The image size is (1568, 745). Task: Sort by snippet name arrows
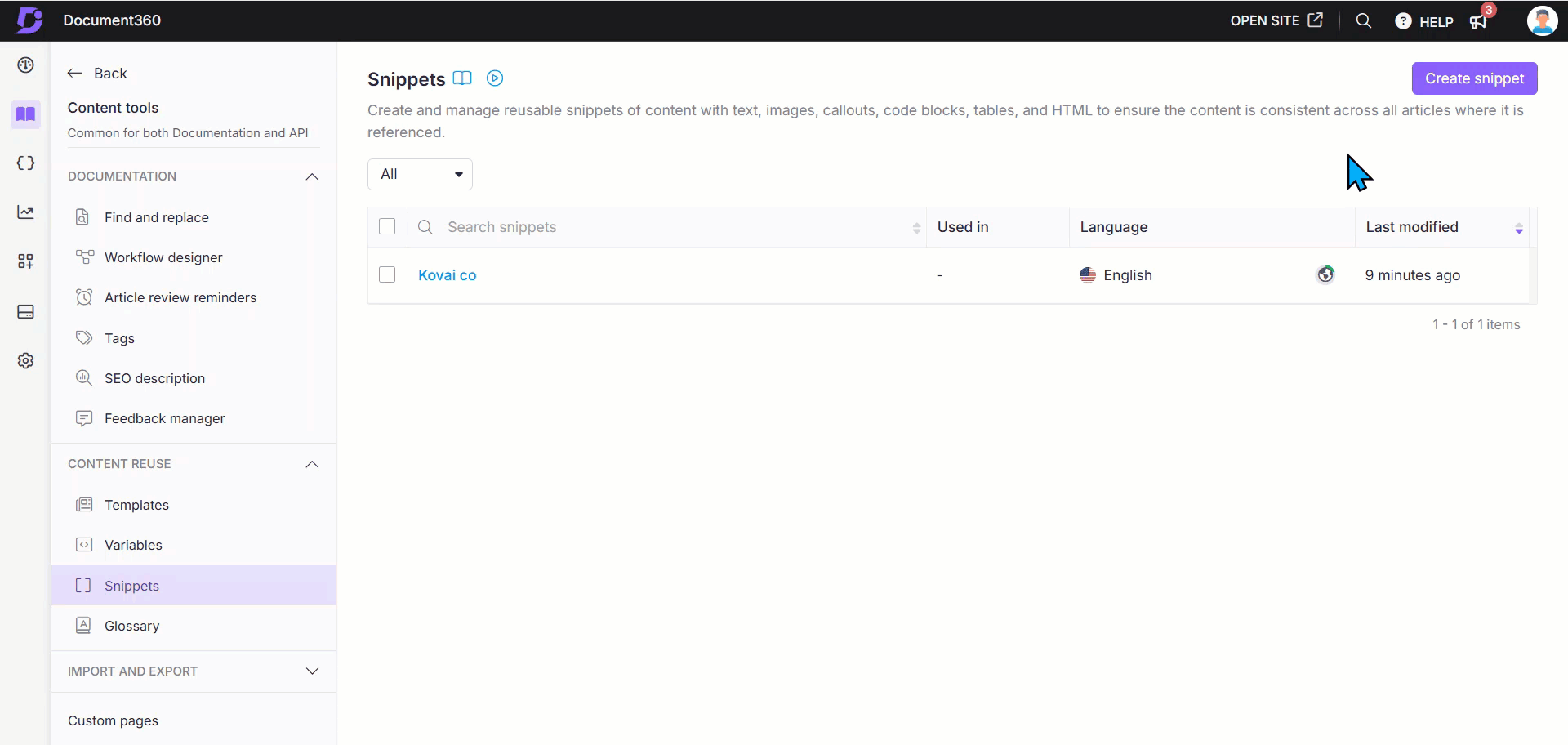[x=916, y=228]
